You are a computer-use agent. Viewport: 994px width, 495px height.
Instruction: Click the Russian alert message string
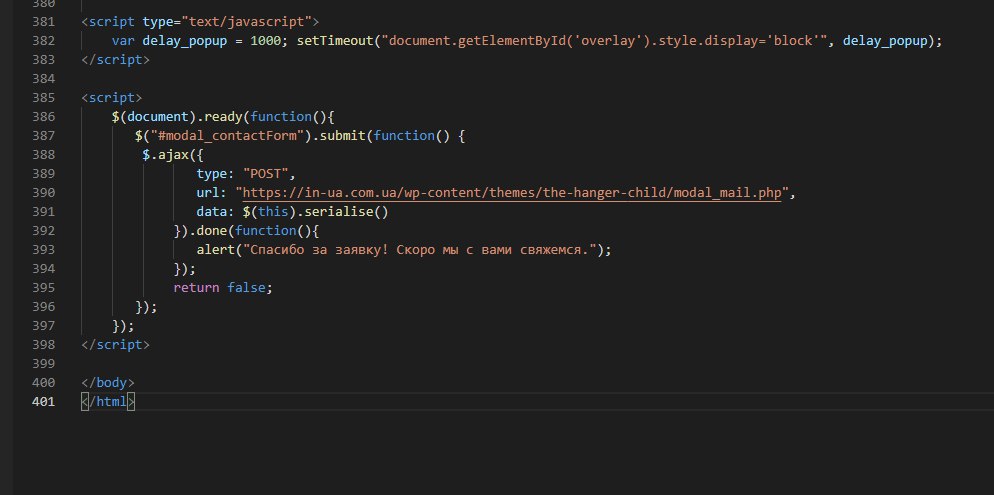point(420,250)
